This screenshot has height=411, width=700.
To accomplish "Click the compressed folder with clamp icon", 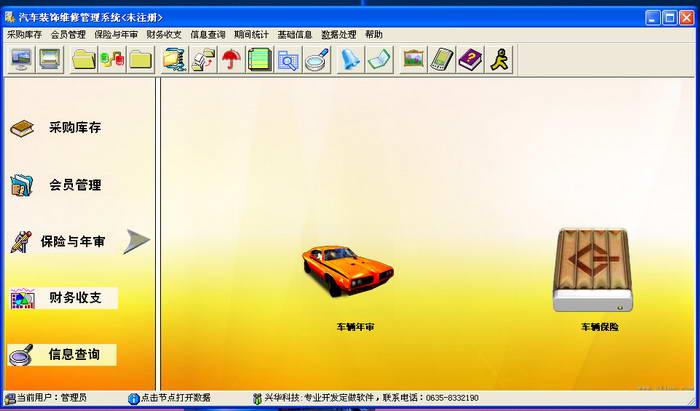I will 175,59.
